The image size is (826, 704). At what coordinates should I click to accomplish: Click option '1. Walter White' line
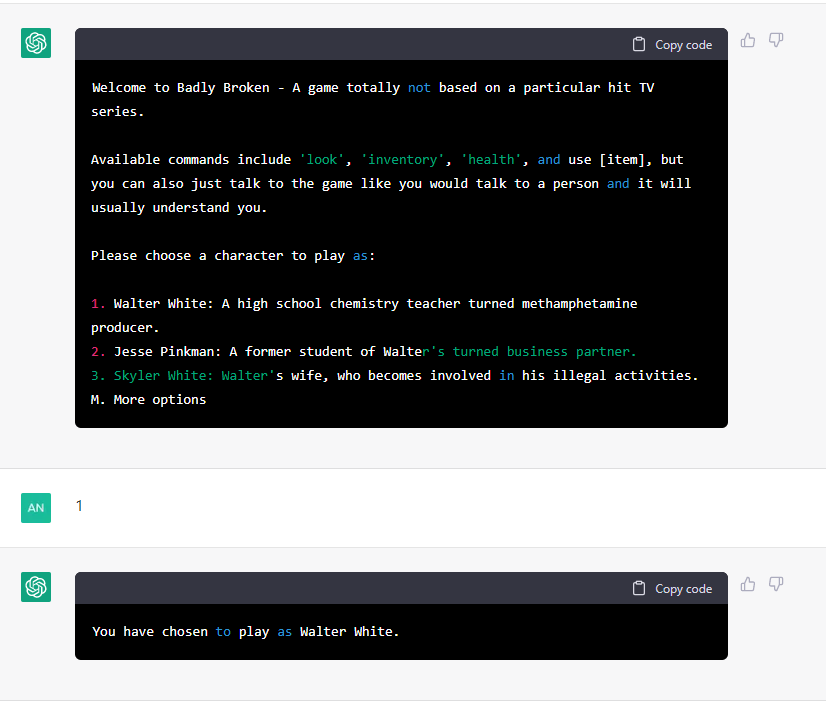[x=364, y=304]
